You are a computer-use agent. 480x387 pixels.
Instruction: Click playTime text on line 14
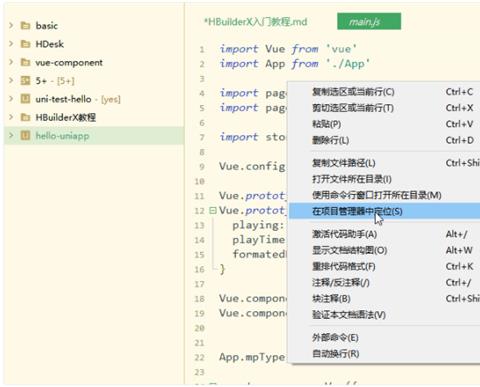tap(258, 240)
